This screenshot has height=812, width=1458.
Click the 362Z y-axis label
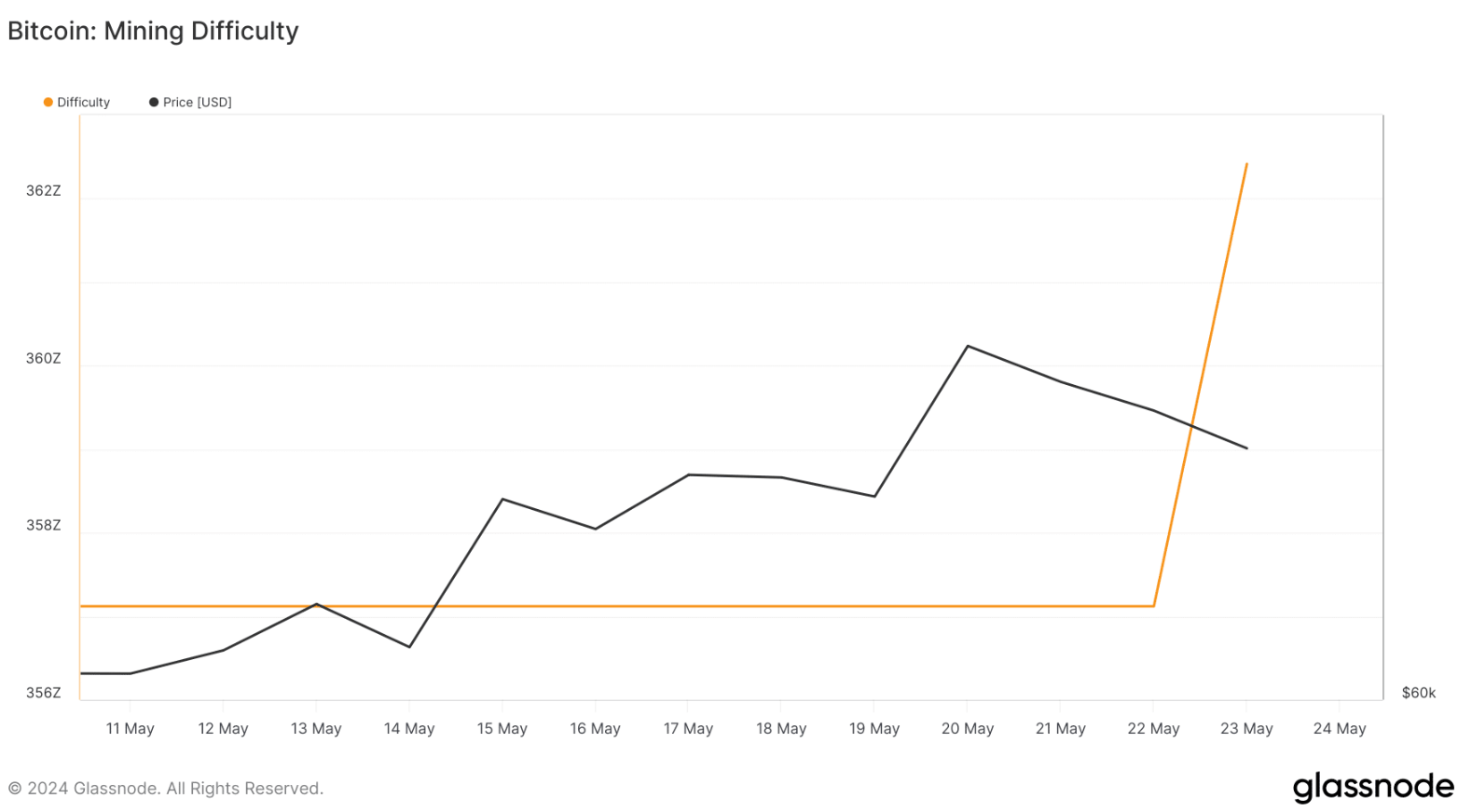point(43,191)
